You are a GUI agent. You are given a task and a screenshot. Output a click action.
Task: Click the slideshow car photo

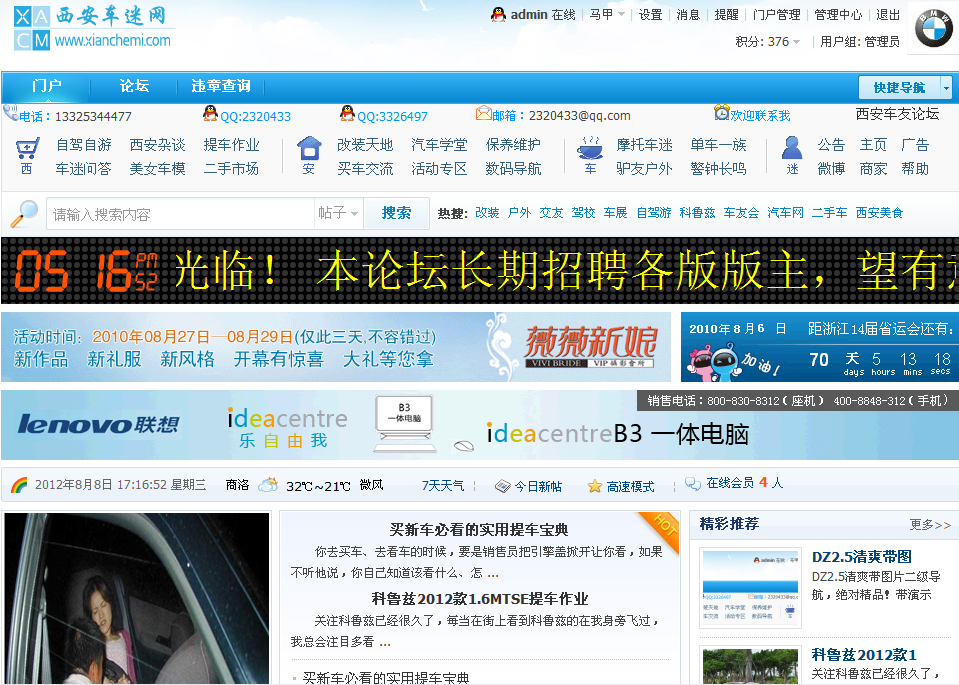(136, 598)
